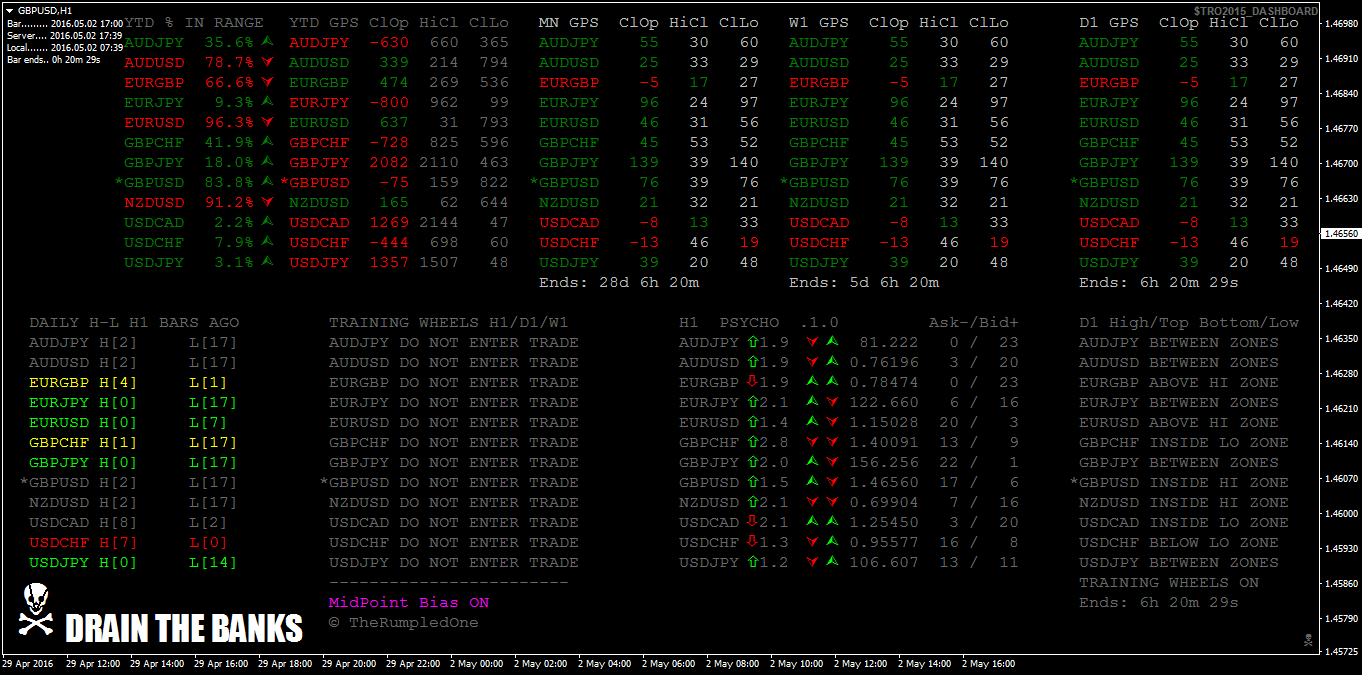Open the triangle dropdown beside GBPUSD,H1
Screen dimensions: 1362x675
pyautogui.click(x=10, y=10)
